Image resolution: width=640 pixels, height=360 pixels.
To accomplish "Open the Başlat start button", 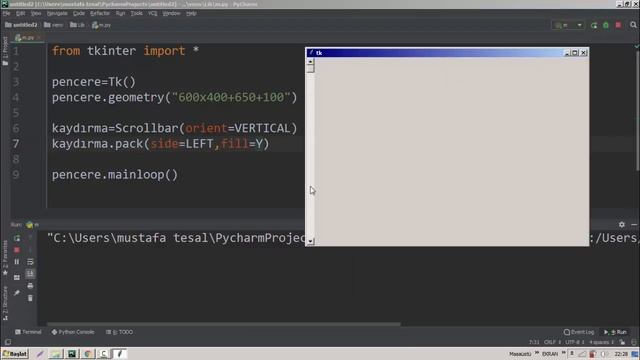I will click(15, 353).
